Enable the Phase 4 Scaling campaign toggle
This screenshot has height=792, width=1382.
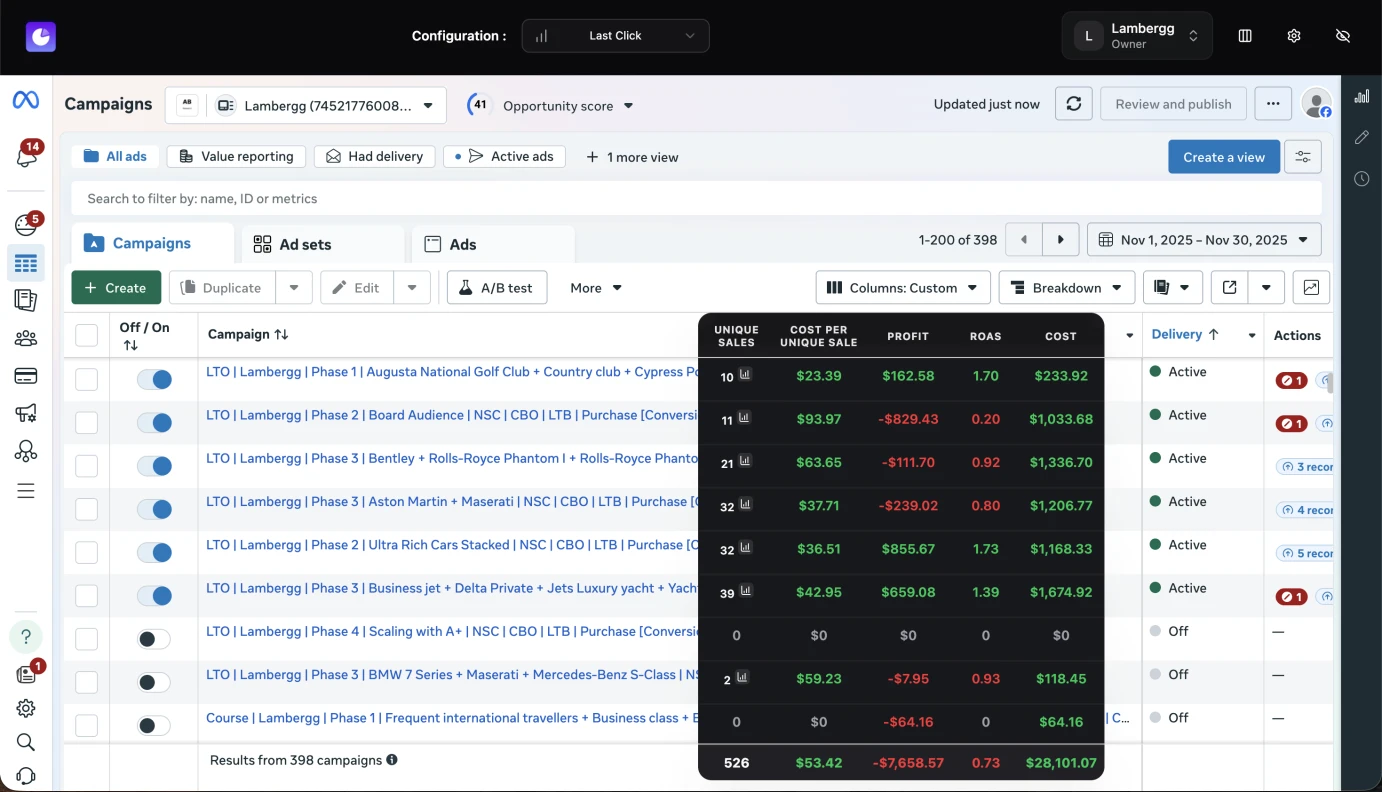click(x=153, y=638)
